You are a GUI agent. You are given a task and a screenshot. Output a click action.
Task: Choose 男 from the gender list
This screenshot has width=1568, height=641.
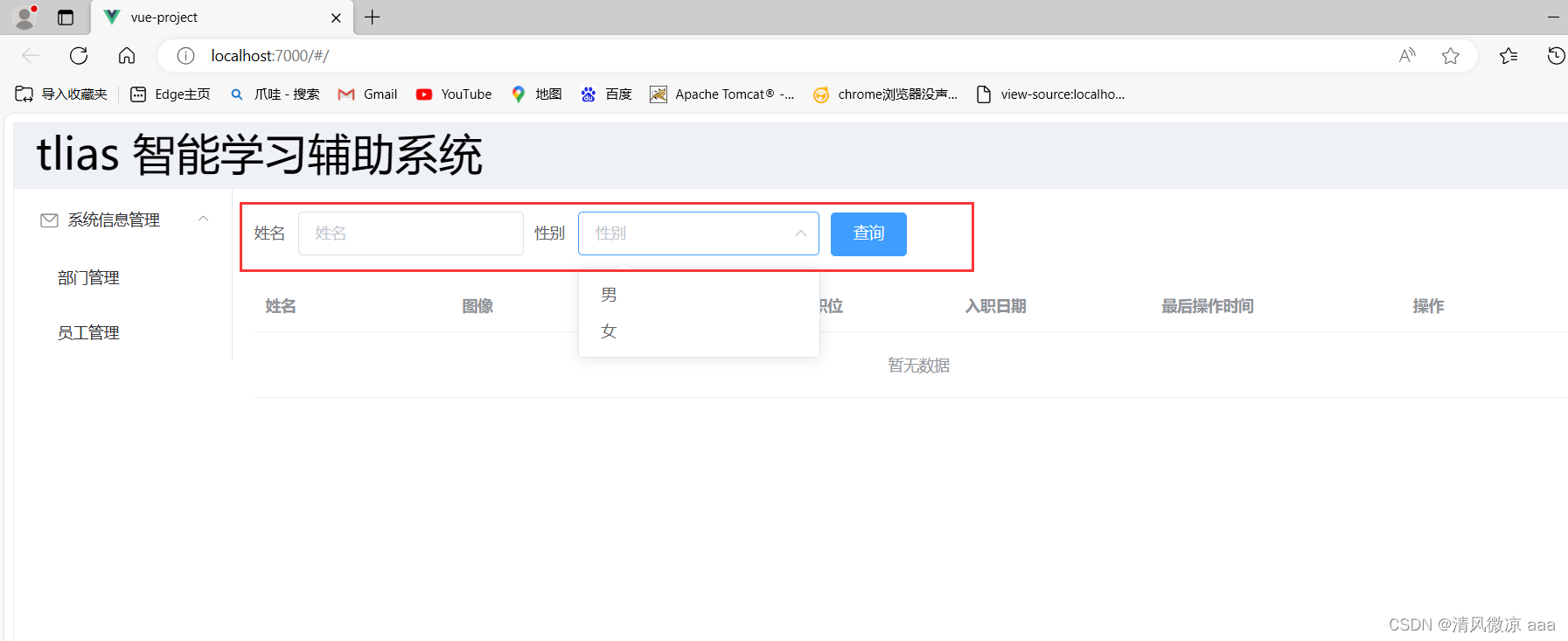tap(699, 295)
